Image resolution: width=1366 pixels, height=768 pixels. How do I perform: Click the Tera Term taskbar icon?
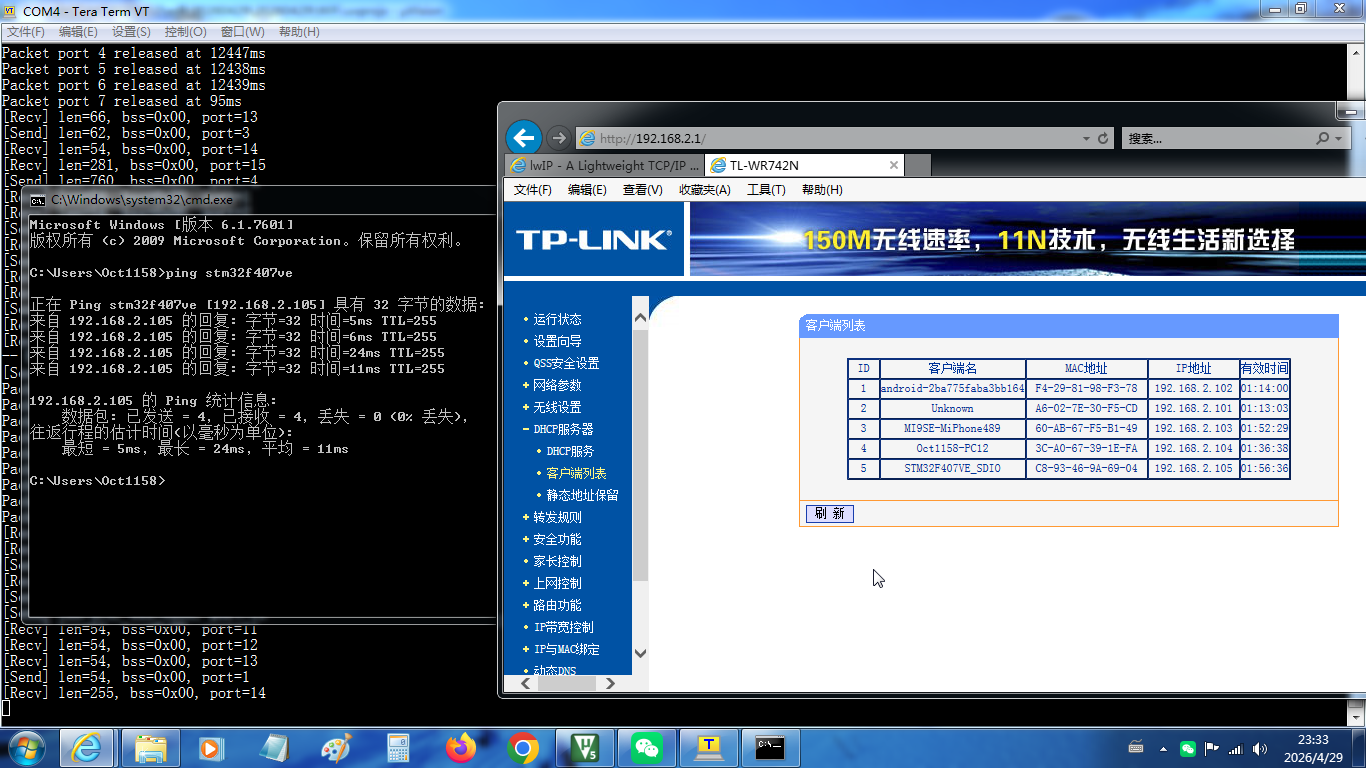coord(709,747)
